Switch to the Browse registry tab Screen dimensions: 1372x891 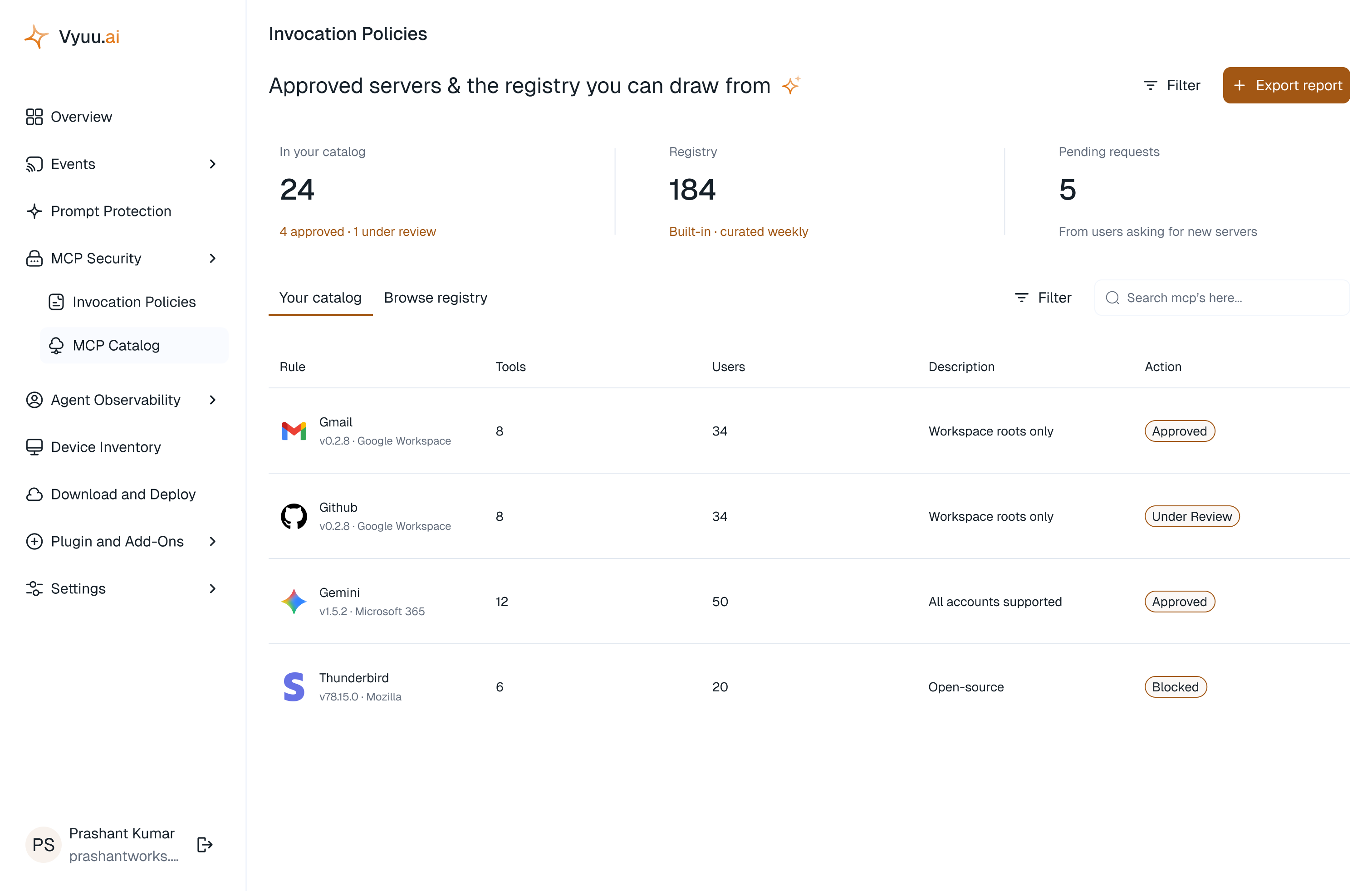click(x=436, y=298)
